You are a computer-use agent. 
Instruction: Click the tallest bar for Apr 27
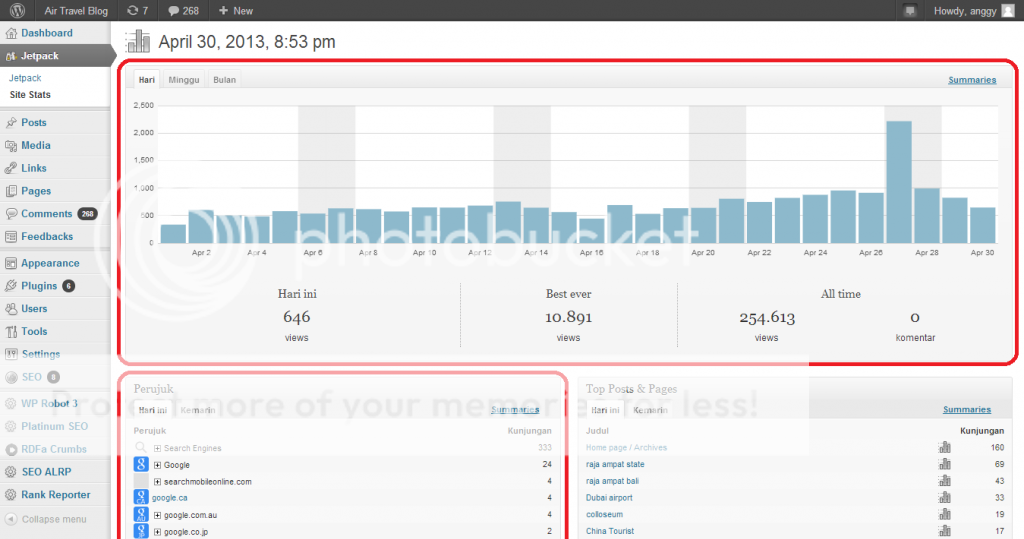899,182
